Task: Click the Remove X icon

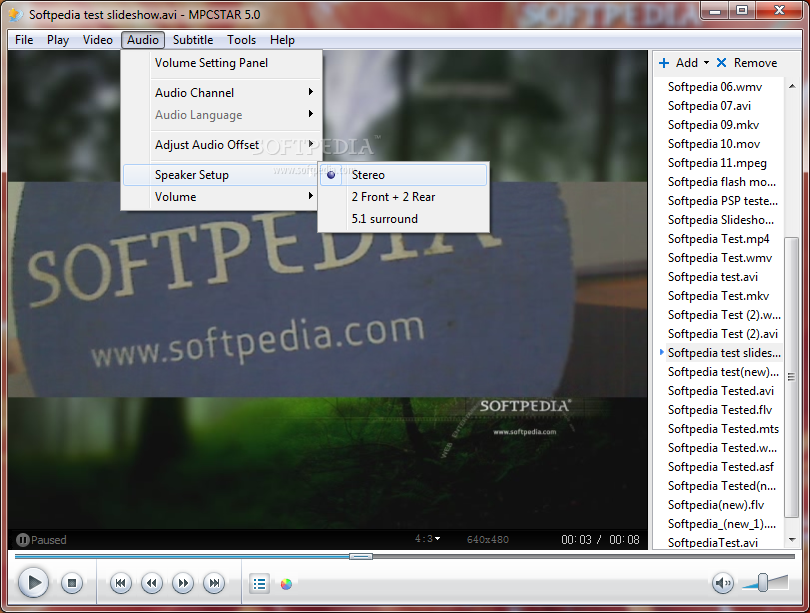Action: [722, 62]
